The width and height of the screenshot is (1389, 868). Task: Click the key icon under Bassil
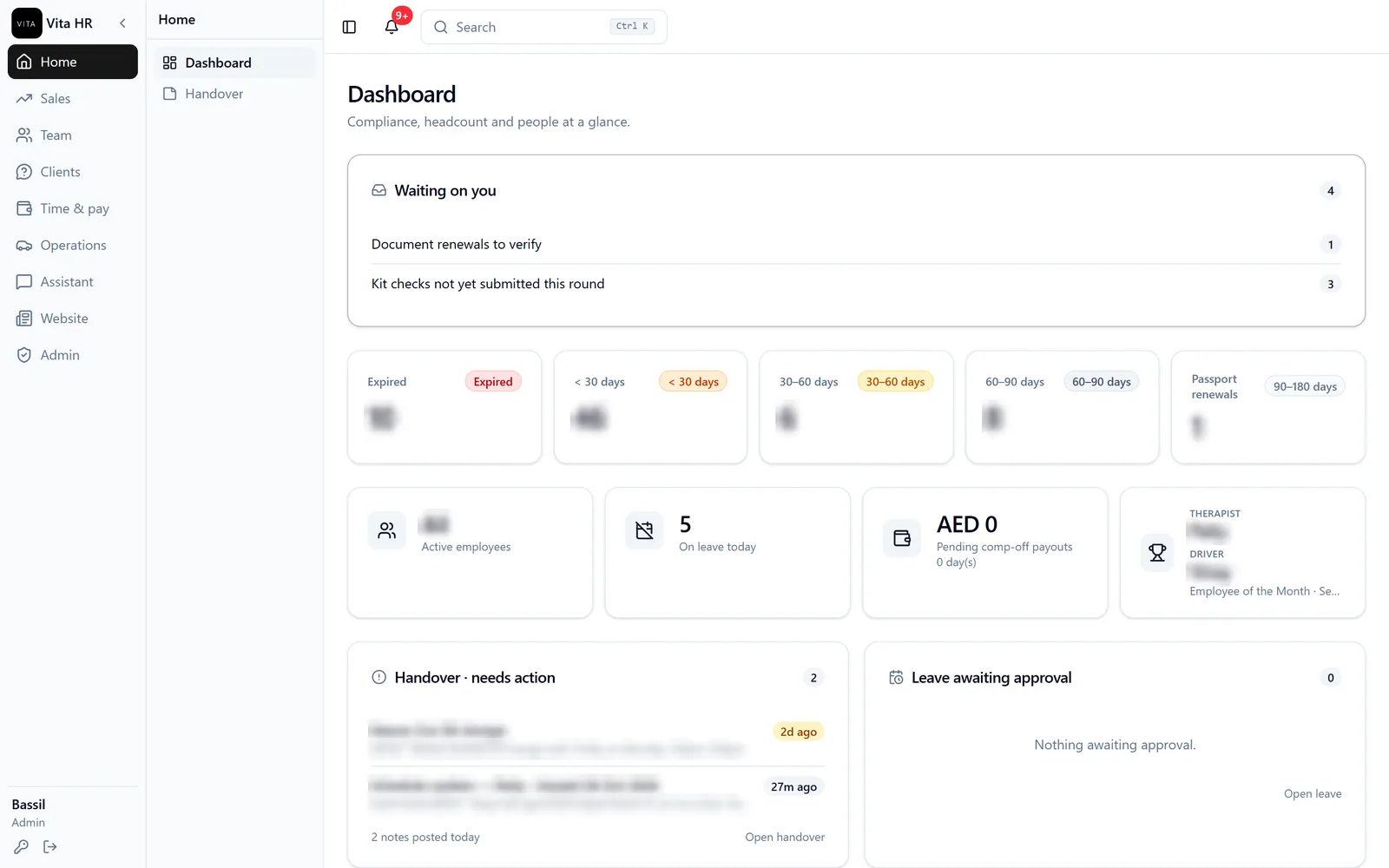point(22,846)
